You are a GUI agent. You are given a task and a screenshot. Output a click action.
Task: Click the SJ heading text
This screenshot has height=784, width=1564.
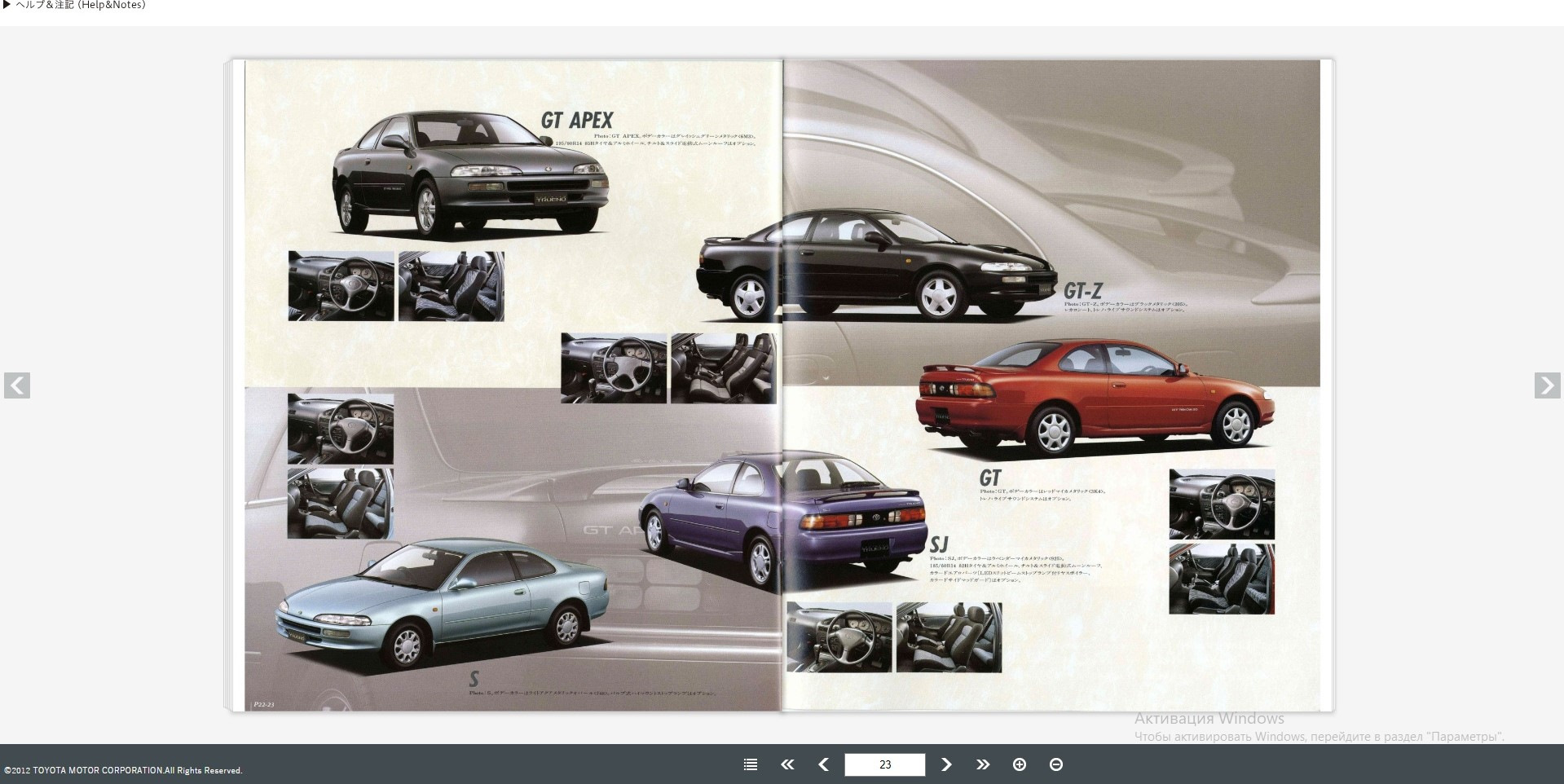[x=939, y=544]
